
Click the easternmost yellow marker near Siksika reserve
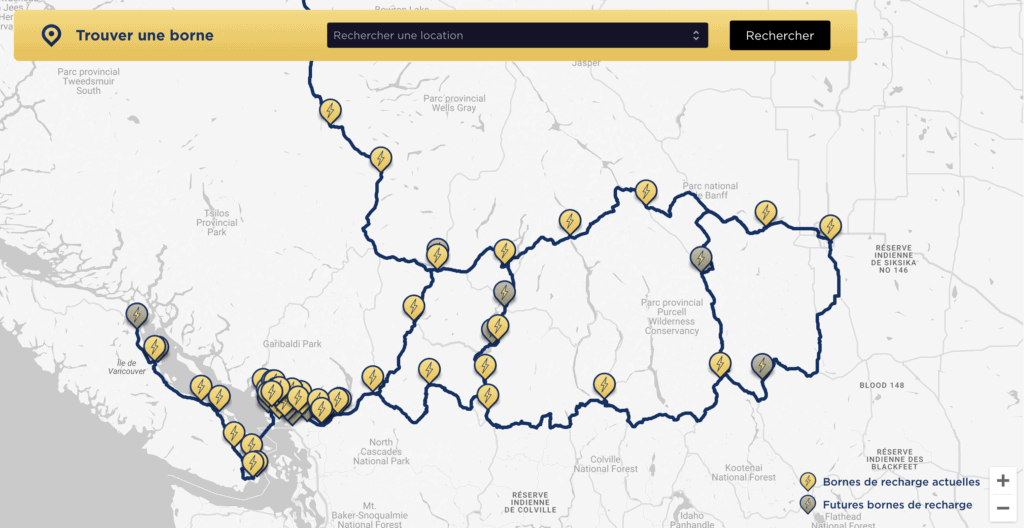(x=830, y=226)
